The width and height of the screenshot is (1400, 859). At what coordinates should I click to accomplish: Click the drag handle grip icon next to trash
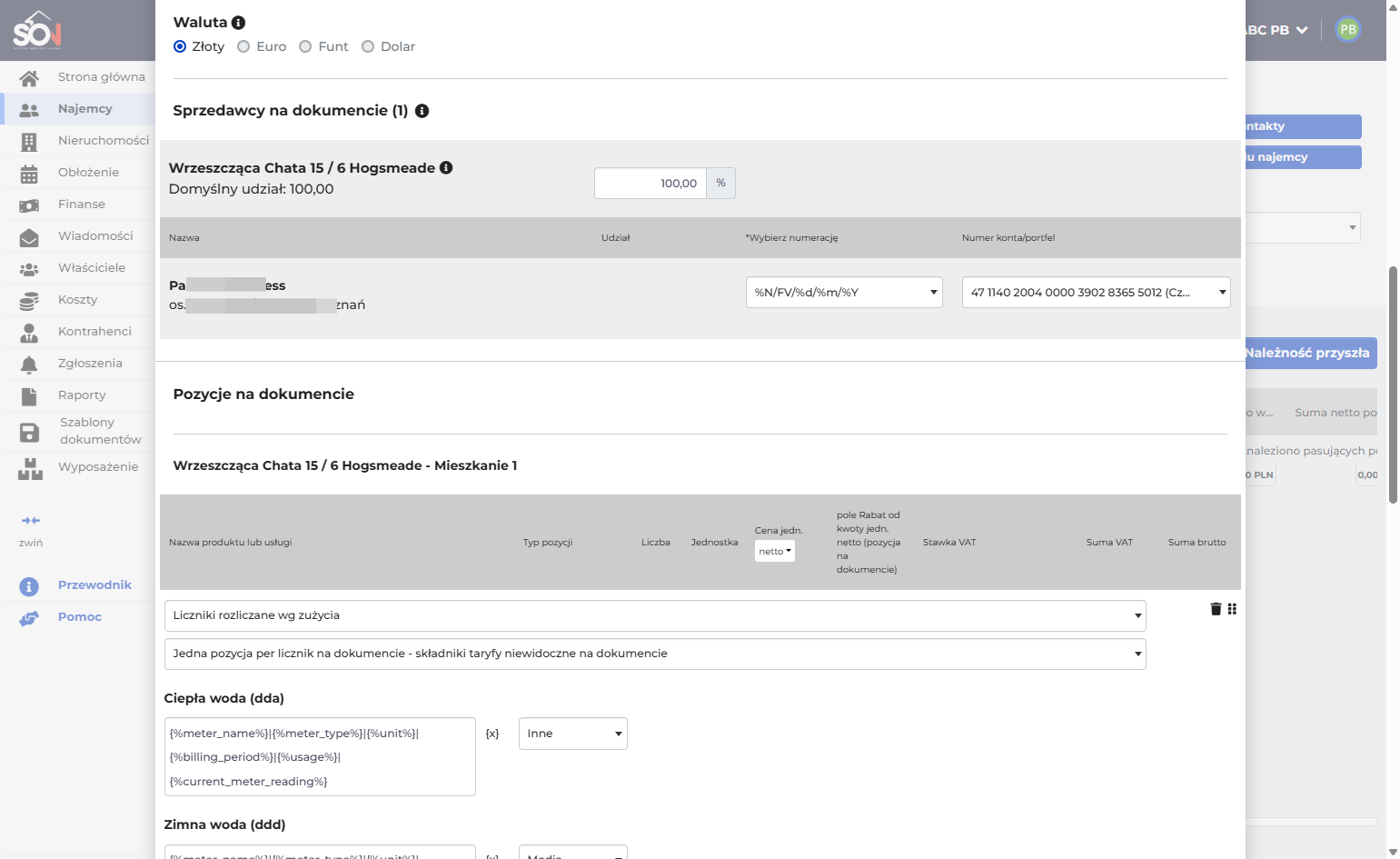[1232, 609]
